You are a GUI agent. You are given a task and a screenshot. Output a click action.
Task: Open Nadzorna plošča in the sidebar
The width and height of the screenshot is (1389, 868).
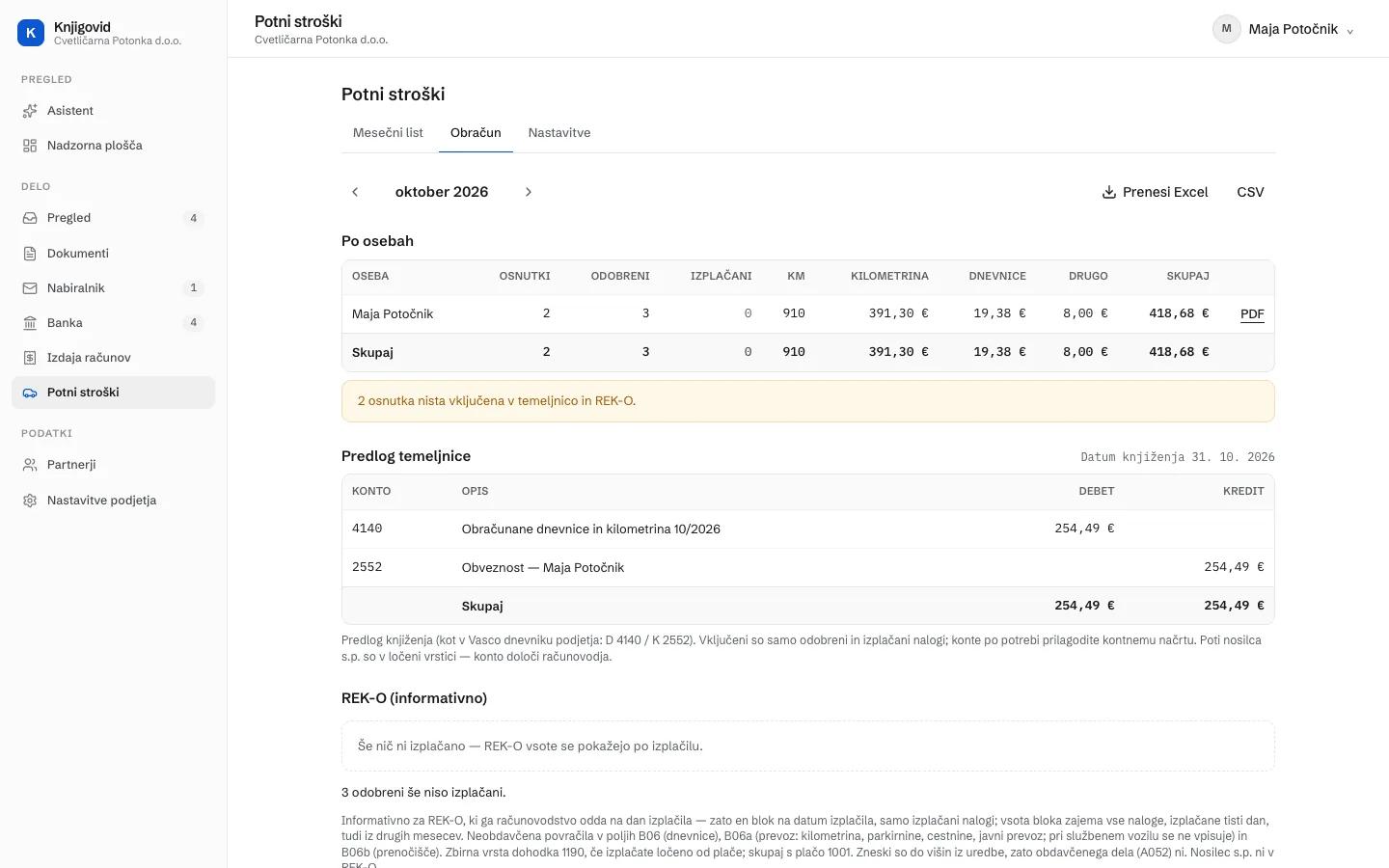click(x=113, y=146)
